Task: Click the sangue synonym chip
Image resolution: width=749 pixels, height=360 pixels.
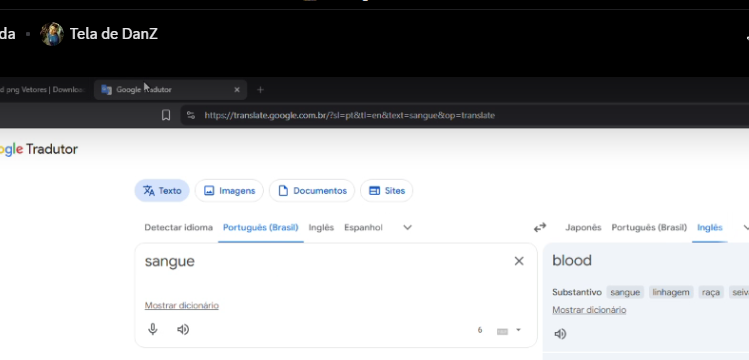Action: tap(625, 292)
